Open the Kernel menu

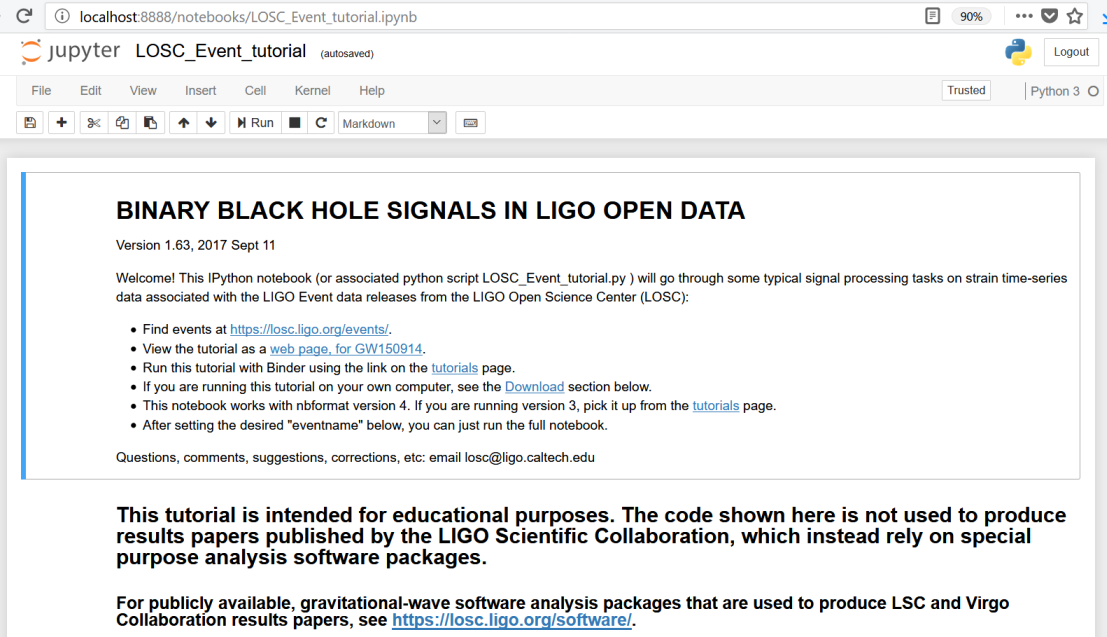click(x=312, y=91)
